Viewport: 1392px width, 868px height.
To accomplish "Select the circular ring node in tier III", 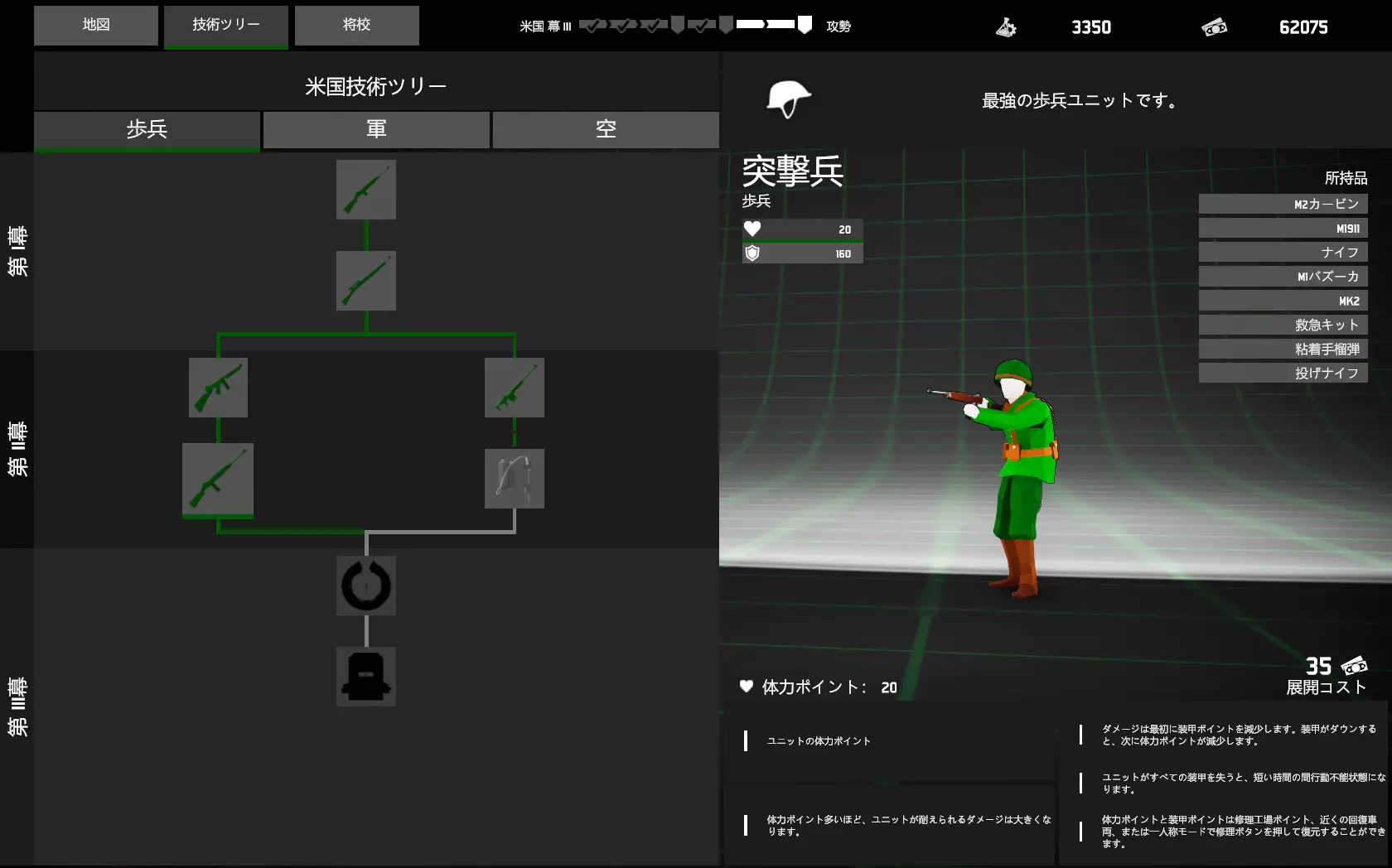I will tap(366, 586).
